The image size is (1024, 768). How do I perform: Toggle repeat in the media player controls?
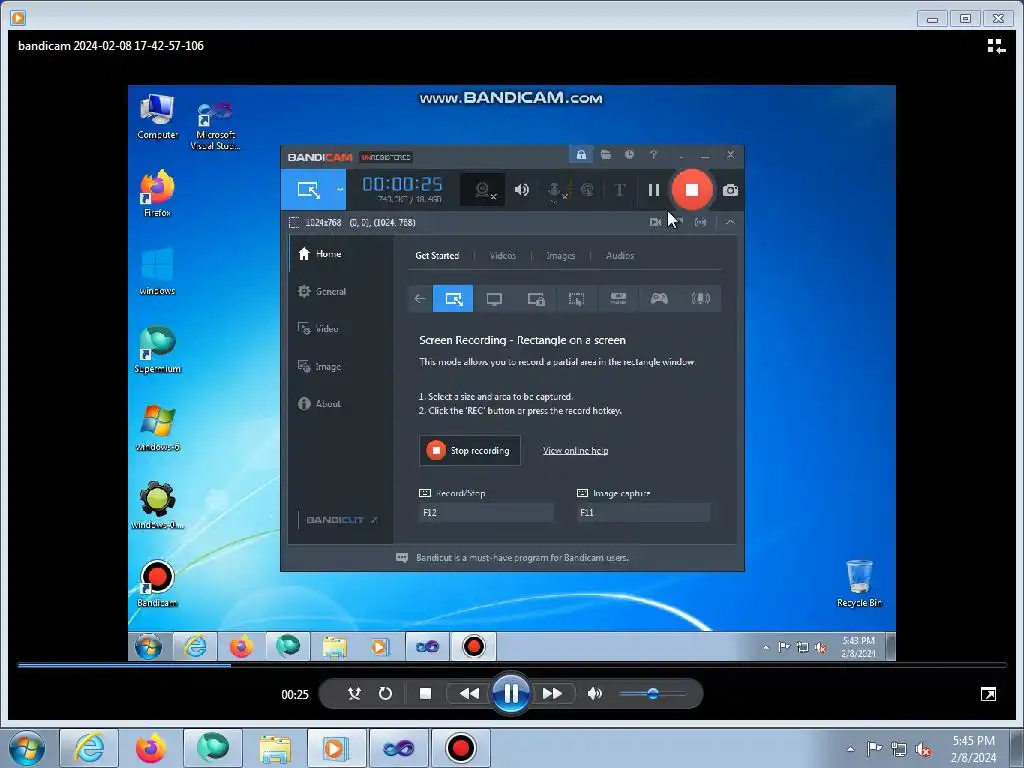[x=385, y=694]
